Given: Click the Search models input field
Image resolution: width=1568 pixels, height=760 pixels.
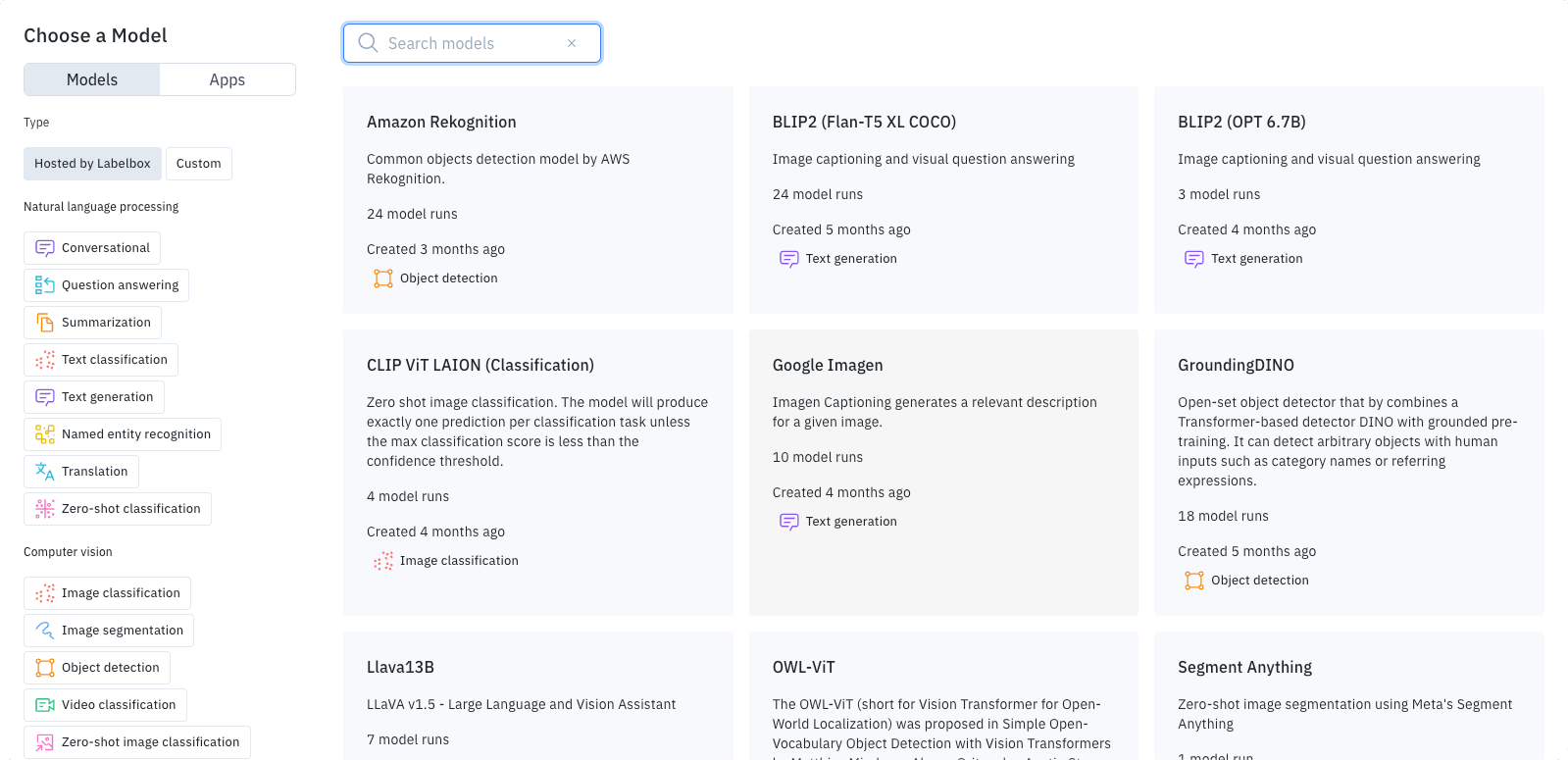Looking at the screenshot, I should click(x=472, y=43).
